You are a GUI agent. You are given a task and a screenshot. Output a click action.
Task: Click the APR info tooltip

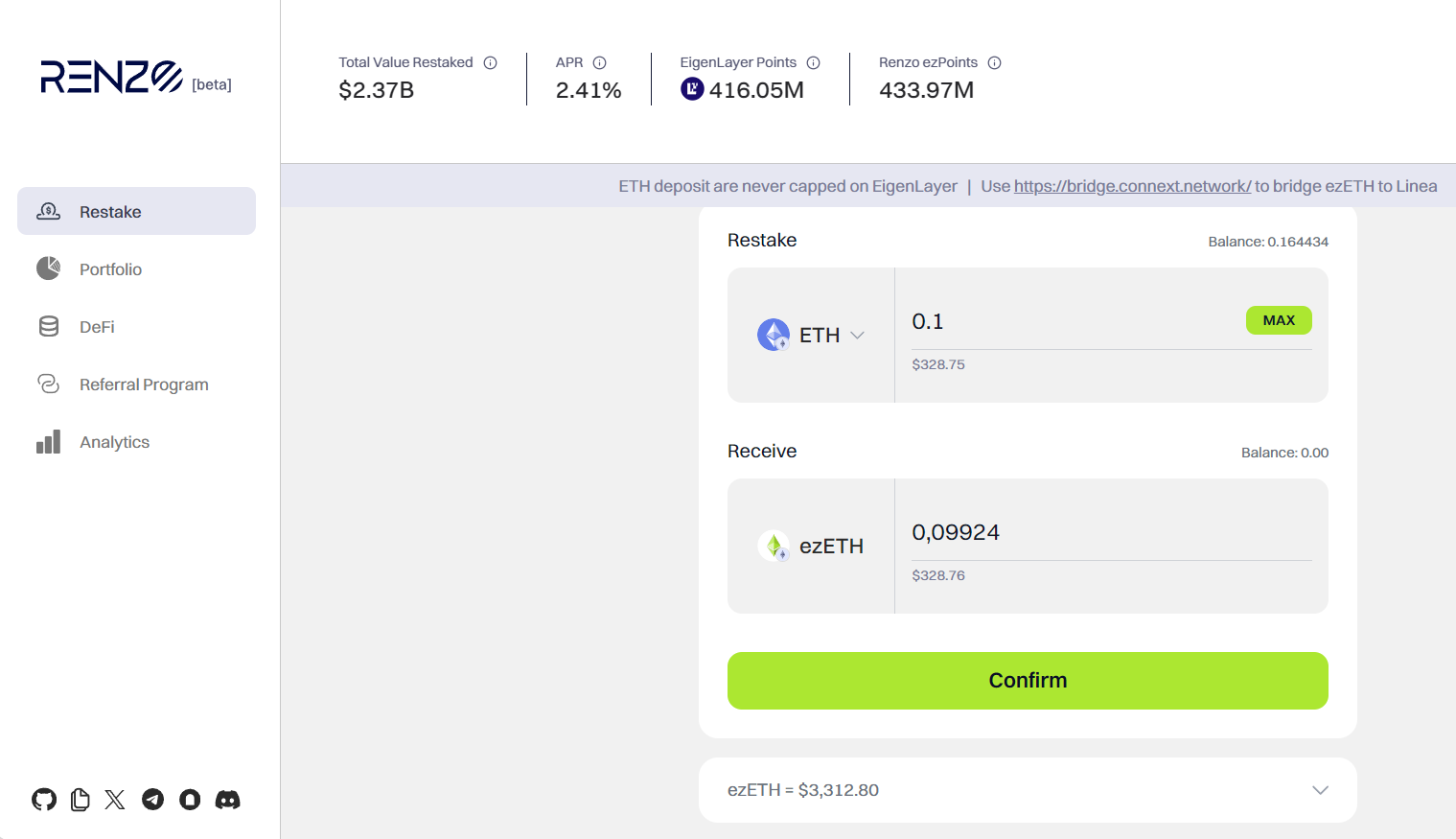coord(600,61)
